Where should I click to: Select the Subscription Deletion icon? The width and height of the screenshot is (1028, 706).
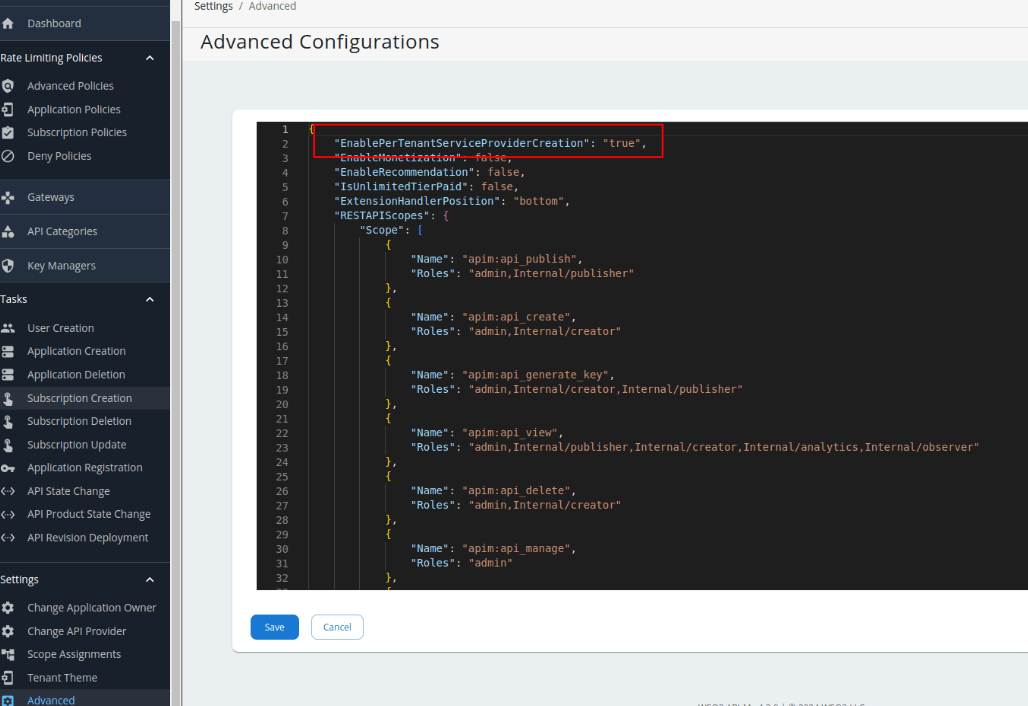pos(10,421)
